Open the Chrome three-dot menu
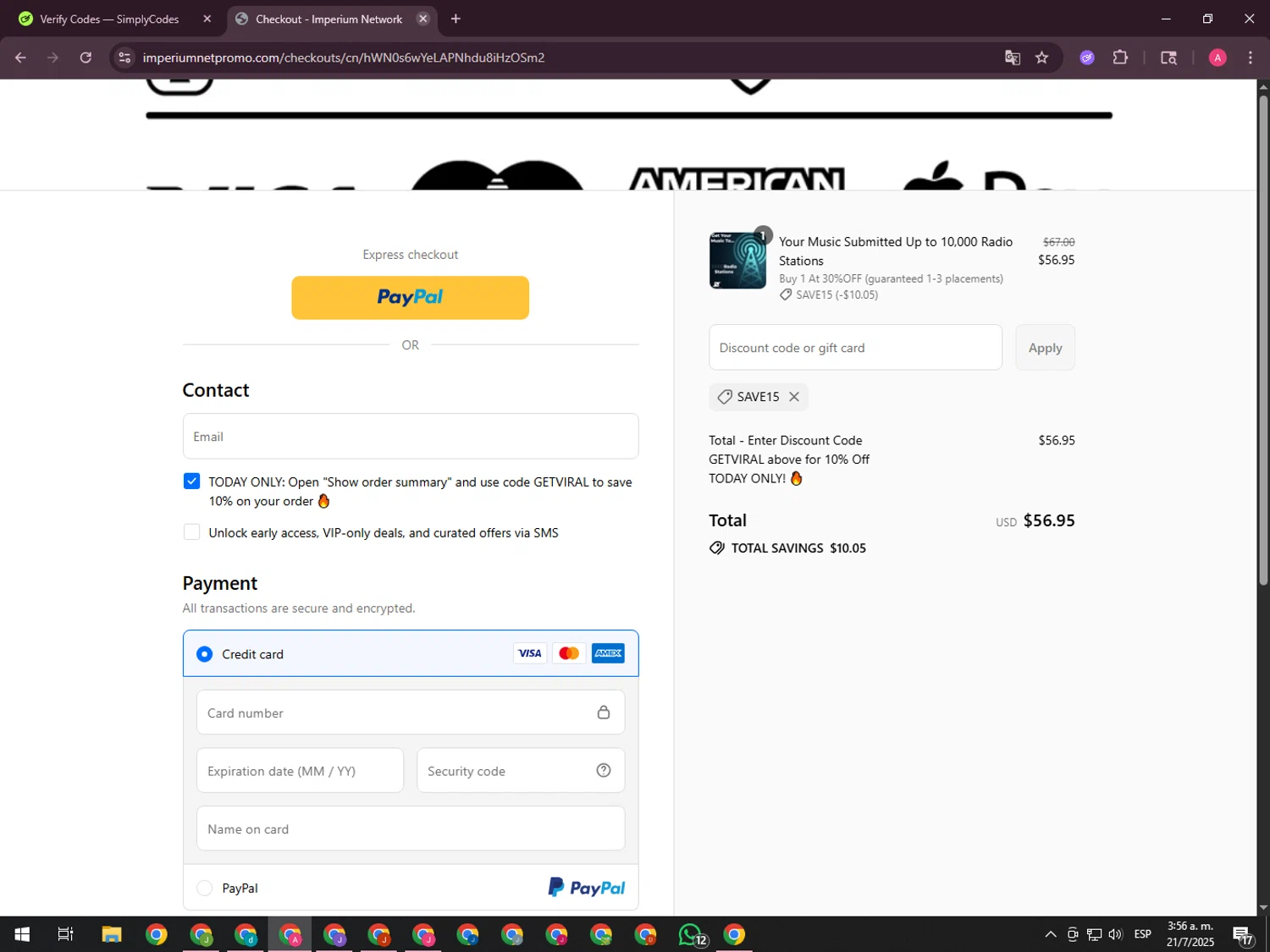Image resolution: width=1270 pixels, height=952 pixels. [1250, 58]
